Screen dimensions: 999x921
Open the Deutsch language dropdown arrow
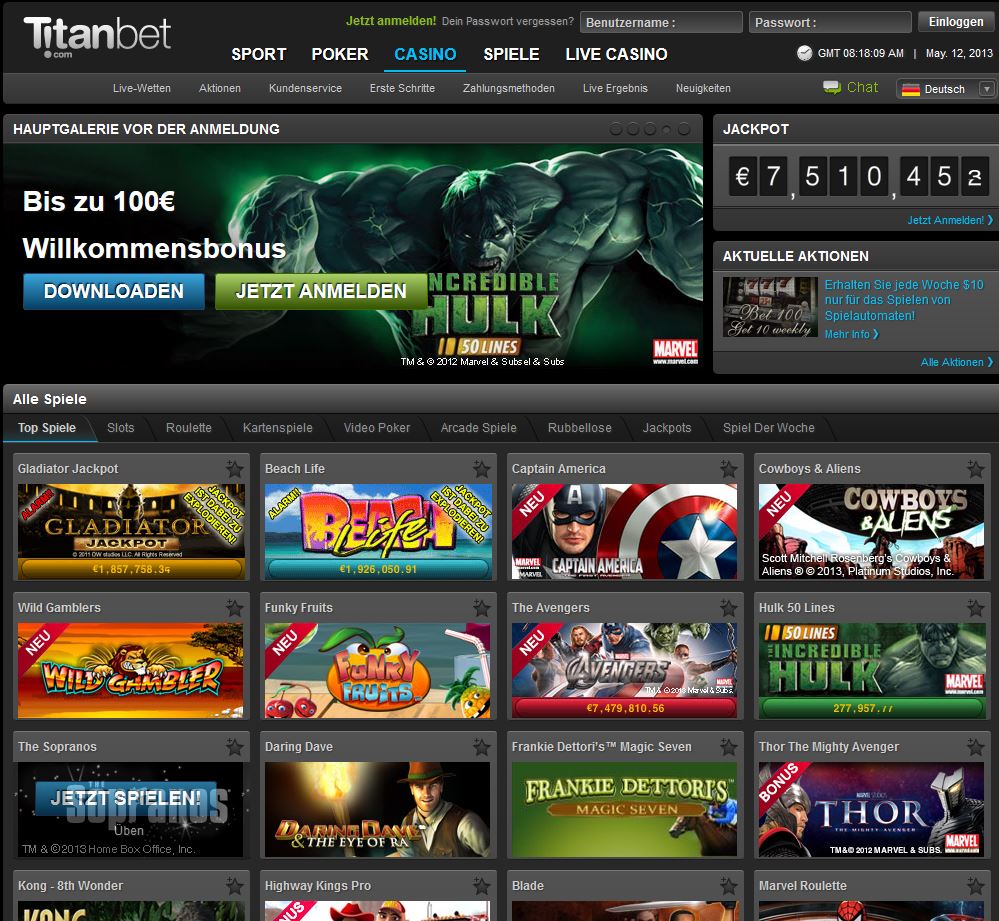click(x=986, y=89)
